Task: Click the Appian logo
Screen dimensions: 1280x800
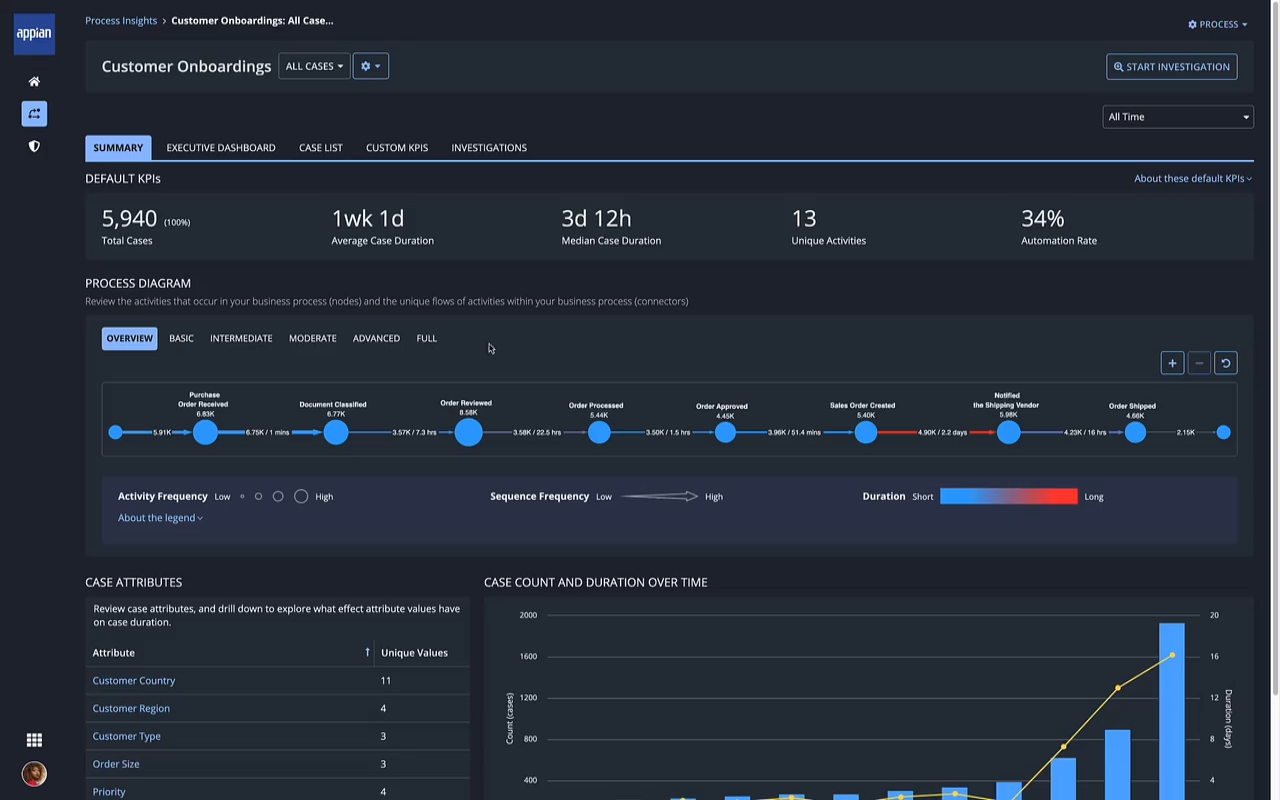Action: coord(34,34)
